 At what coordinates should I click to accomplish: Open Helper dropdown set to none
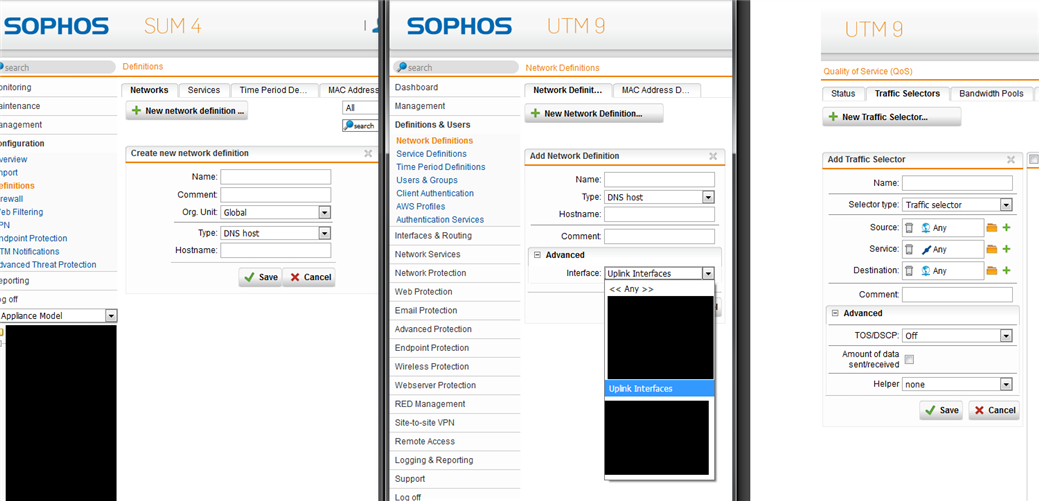pos(957,384)
